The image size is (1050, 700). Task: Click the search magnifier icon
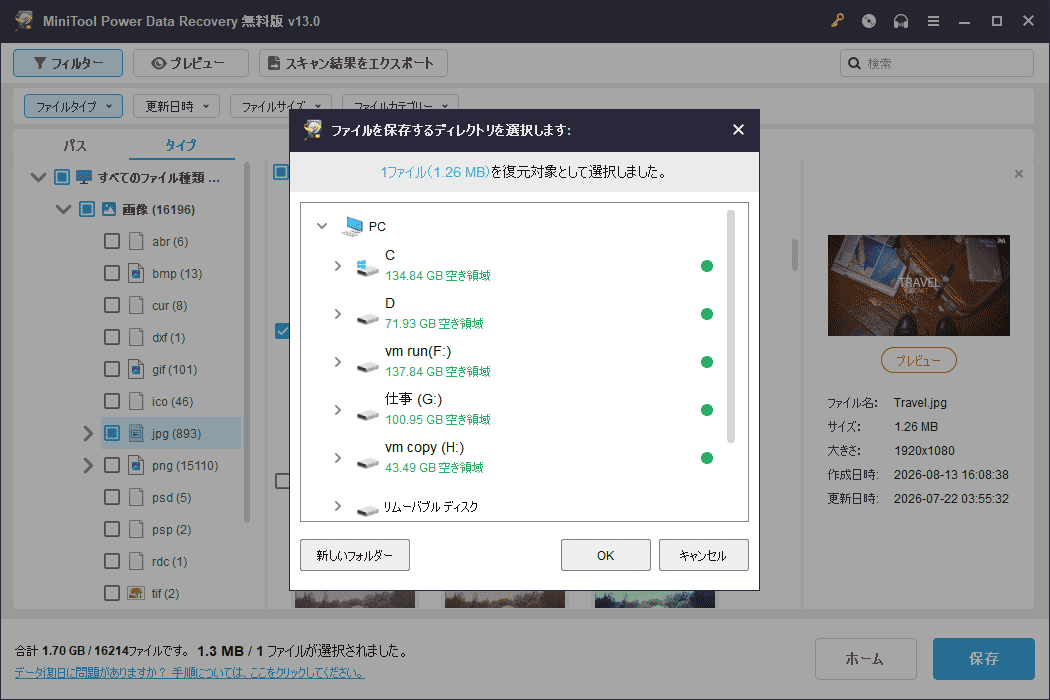854,63
